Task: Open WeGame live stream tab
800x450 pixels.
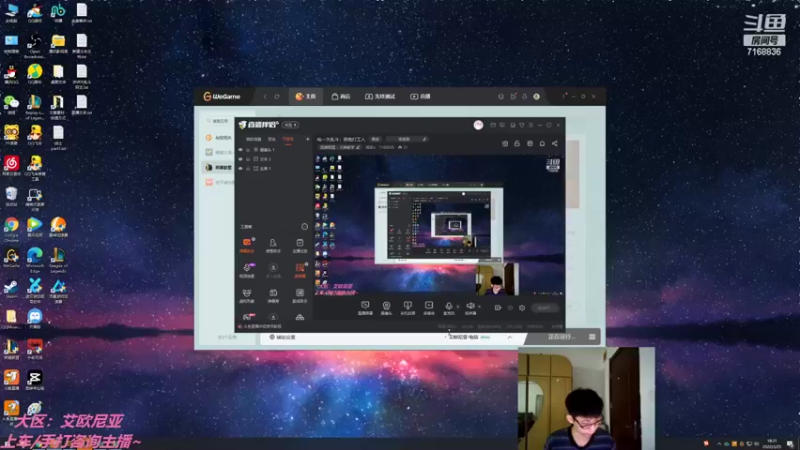Action: [x=420, y=96]
